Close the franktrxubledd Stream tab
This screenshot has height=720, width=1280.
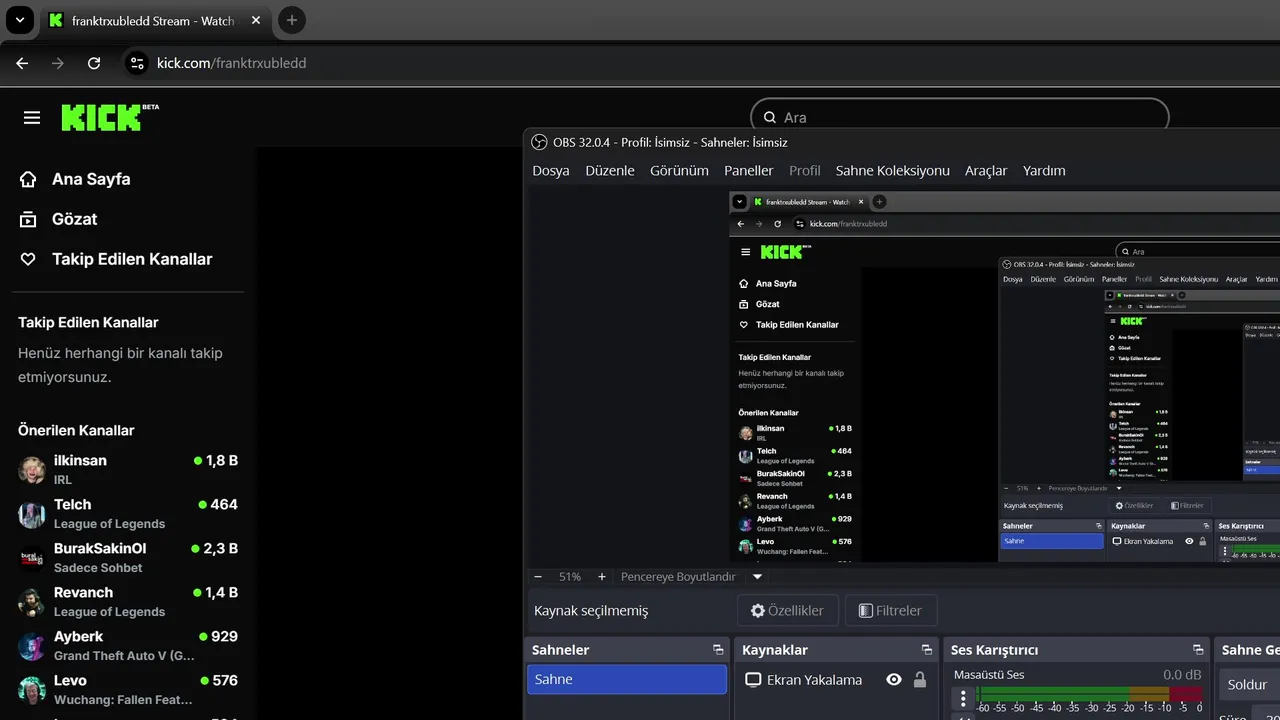coord(256,20)
